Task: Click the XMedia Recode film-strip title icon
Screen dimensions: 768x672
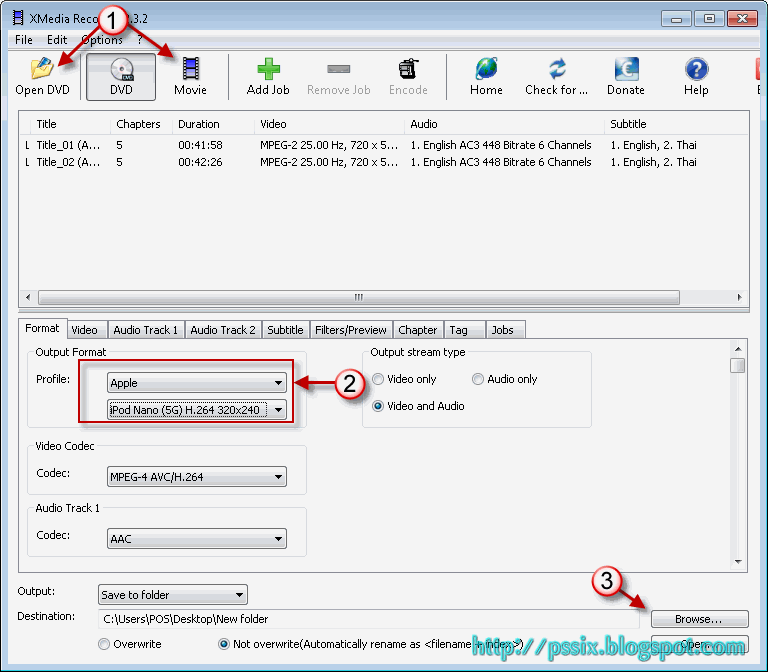Action: click(x=18, y=18)
